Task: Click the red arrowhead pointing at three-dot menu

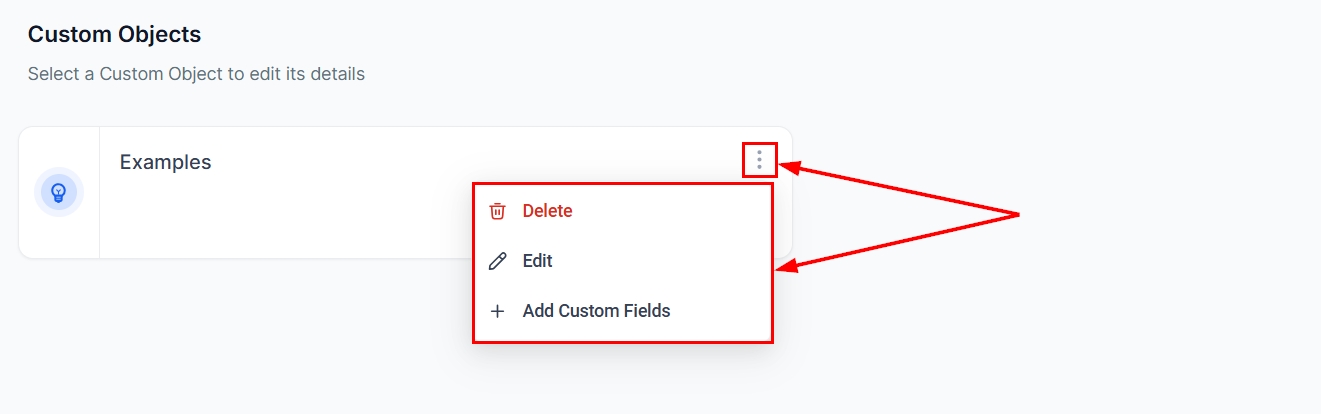Action: (788, 167)
